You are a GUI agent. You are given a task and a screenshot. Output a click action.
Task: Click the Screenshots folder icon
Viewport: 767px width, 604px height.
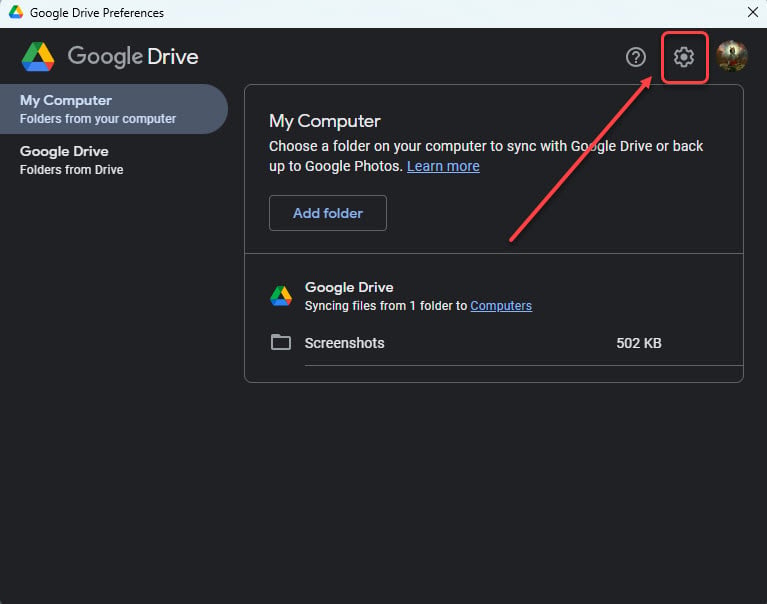point(281,342)
